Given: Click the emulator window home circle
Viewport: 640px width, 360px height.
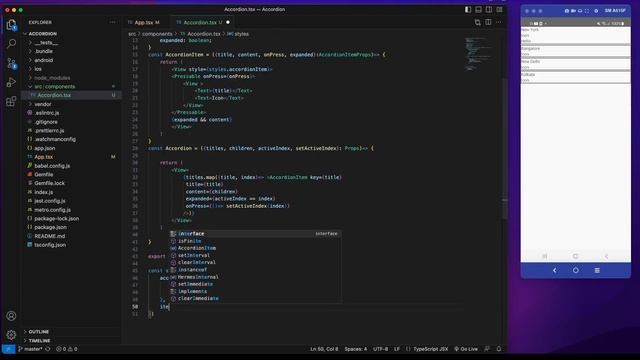Looking at the screenshot, I should point(576,270).
